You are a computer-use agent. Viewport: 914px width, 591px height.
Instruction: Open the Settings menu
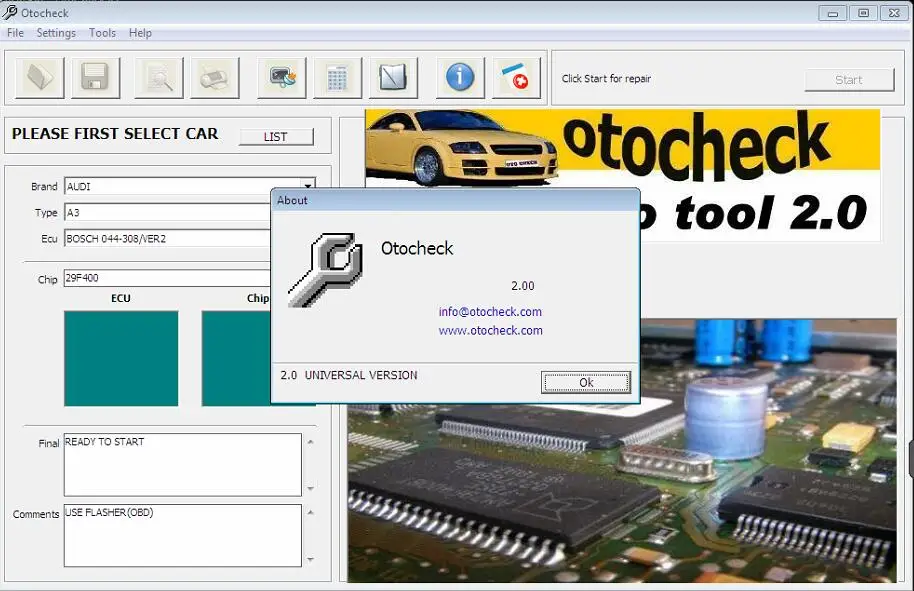click(x=56, y=33)
